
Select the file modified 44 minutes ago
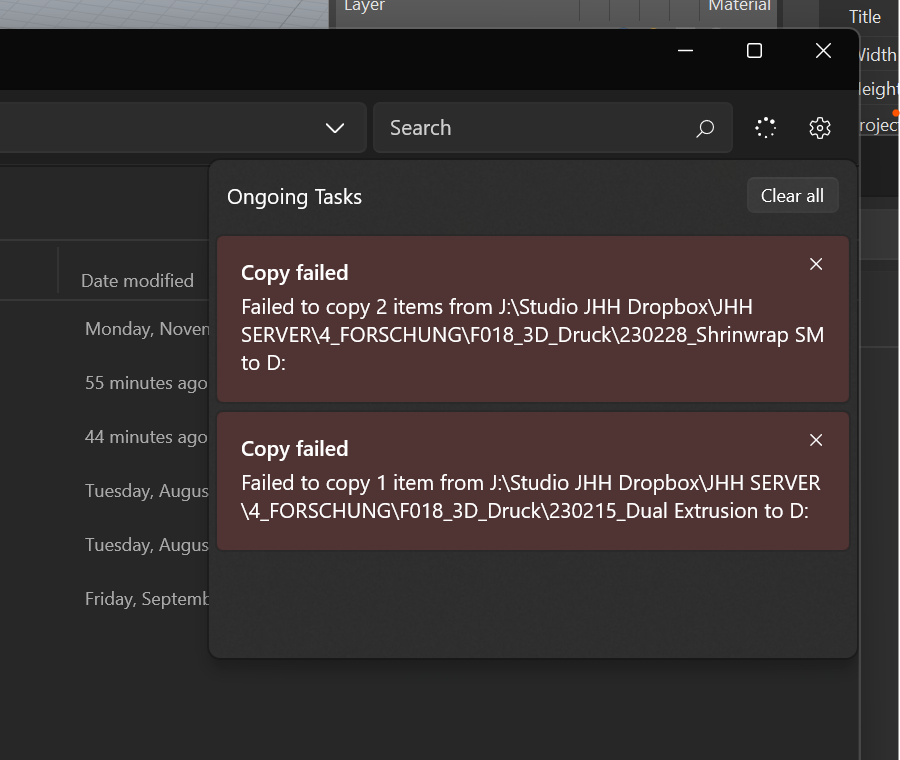pos(146,437)
